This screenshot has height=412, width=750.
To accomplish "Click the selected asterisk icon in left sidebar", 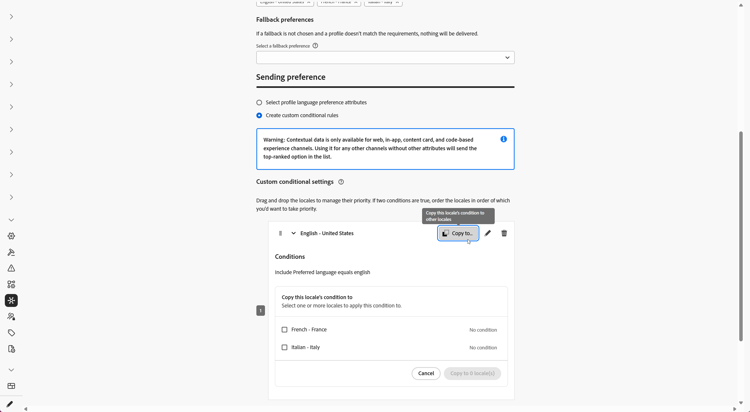I will coord(11,301).
